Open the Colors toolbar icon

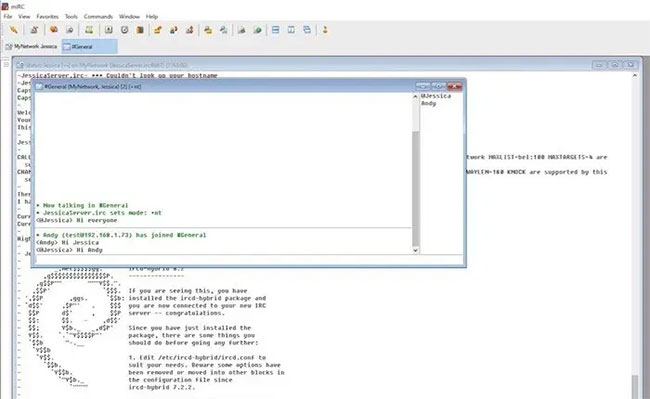pos(140,30)
